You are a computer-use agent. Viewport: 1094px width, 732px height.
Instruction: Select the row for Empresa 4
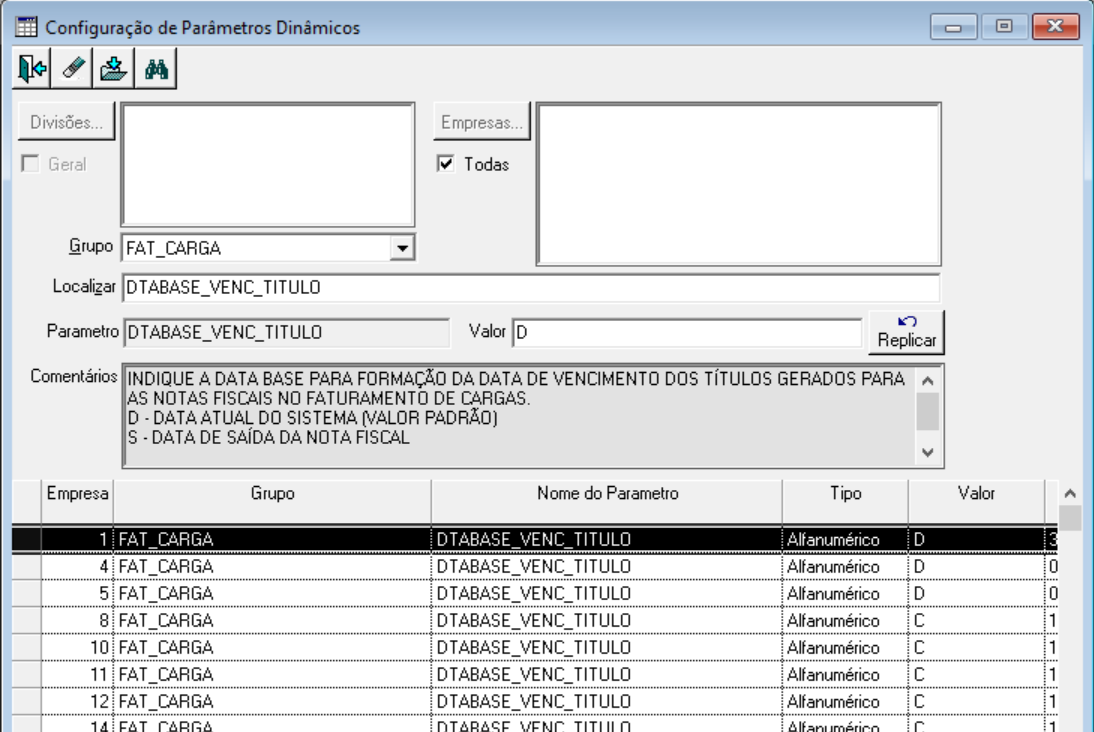534,567
